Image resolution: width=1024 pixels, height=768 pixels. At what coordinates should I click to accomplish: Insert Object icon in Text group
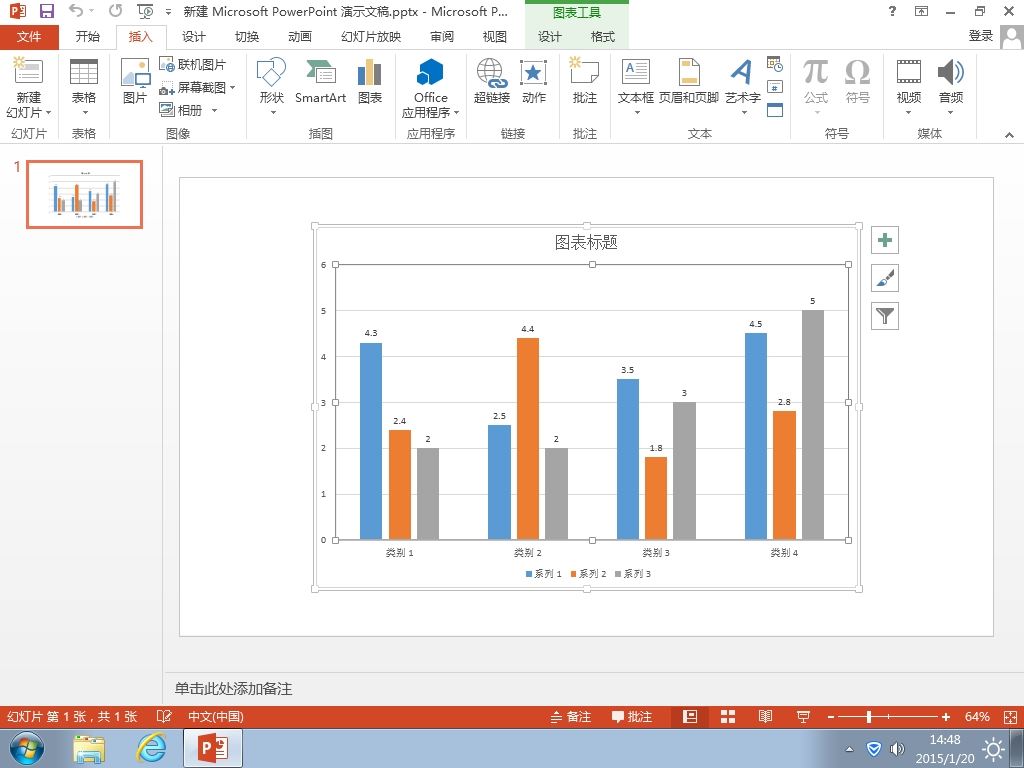775,110
